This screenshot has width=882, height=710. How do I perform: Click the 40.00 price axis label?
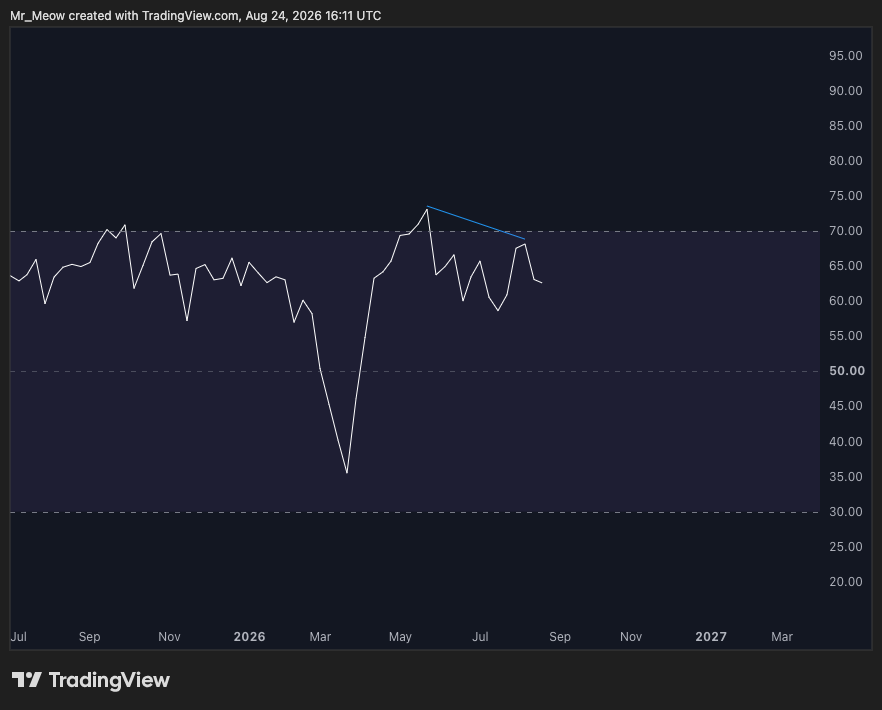point(845,442)
